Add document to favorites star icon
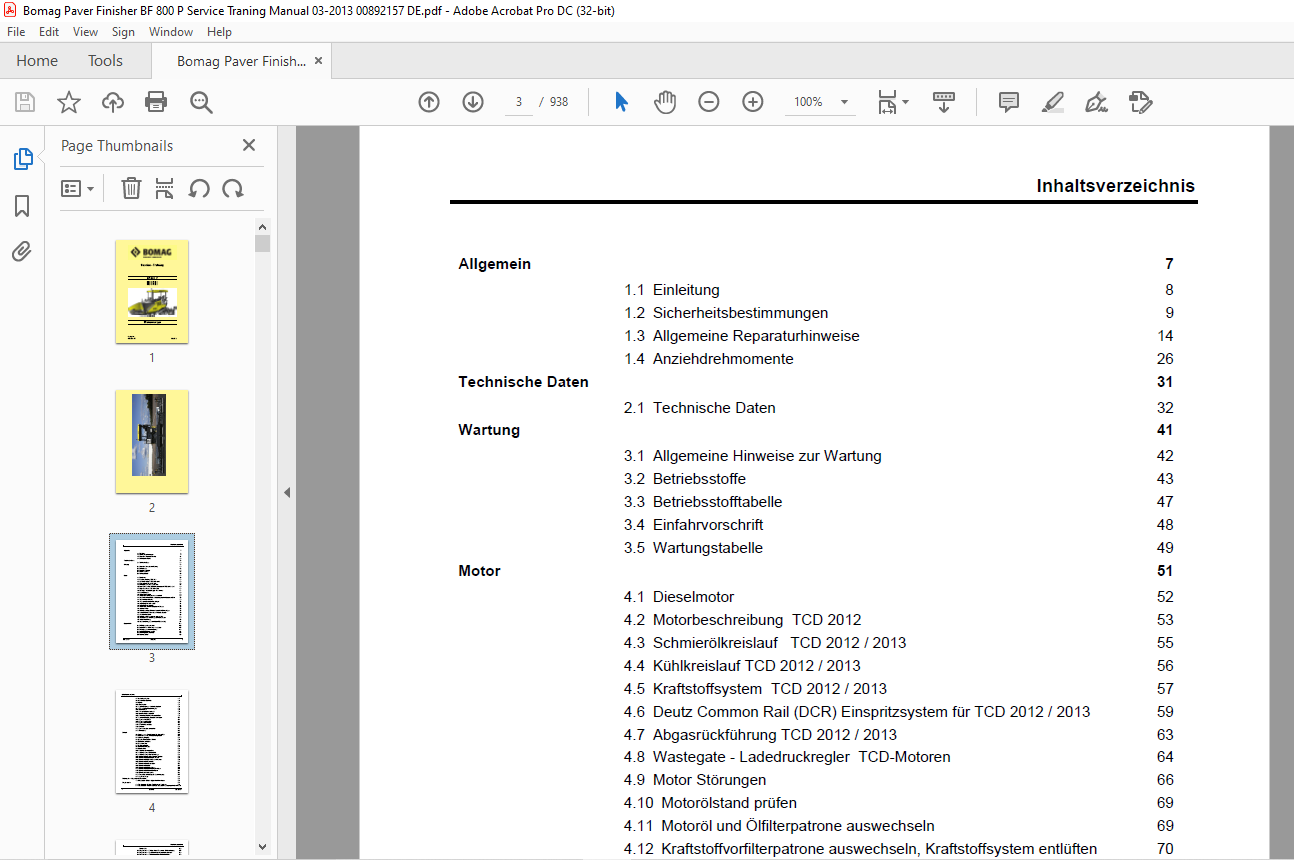This screenshot has height=860, width=1294. (69, 102)
